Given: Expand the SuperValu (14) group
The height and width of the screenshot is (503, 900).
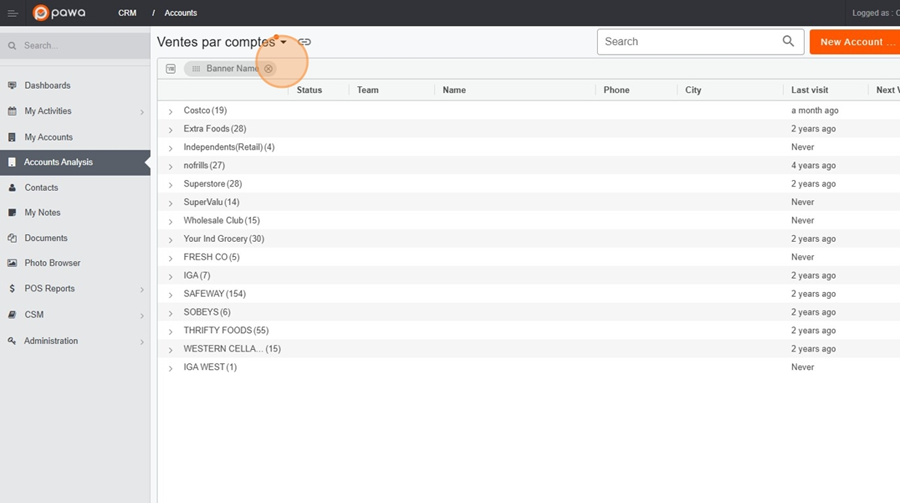Looking at the screenshot, I should coord(170,203).
